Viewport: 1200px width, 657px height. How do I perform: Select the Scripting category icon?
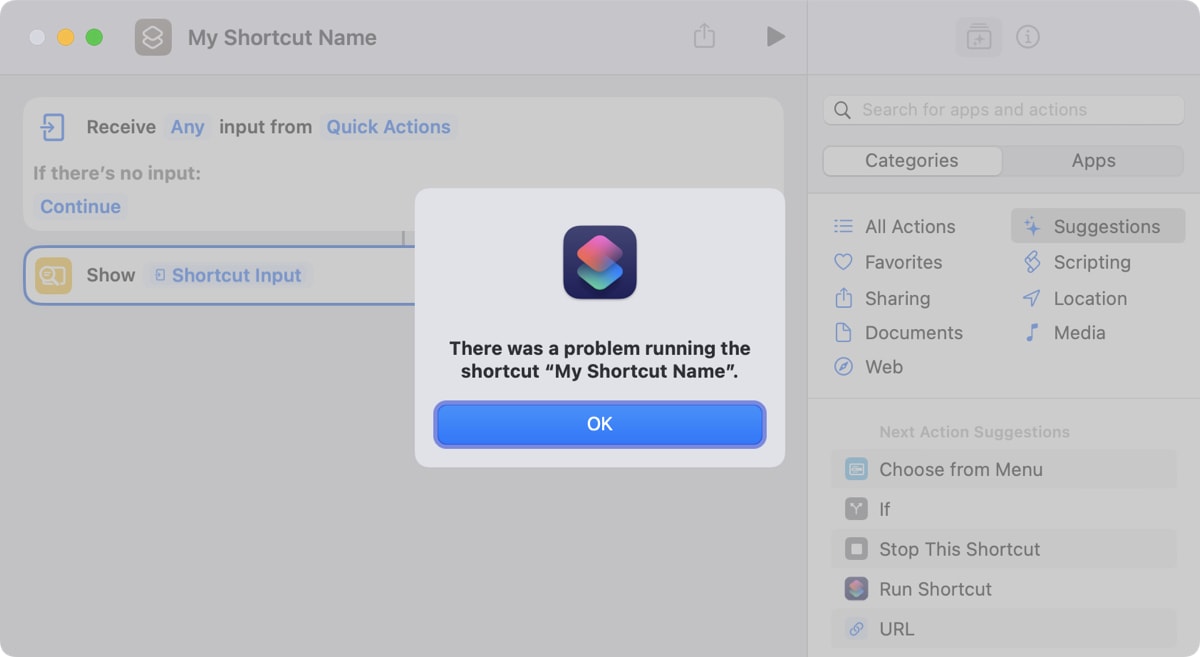1032,262
